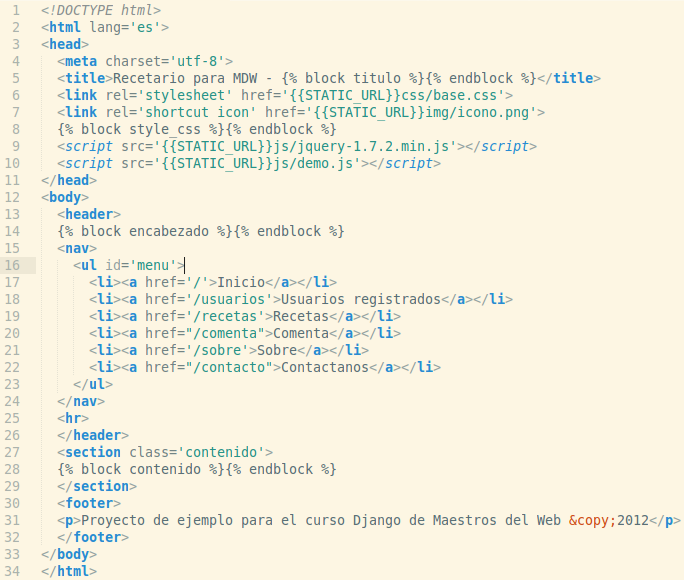Click the opening '<header>' tag

point(89,214)
